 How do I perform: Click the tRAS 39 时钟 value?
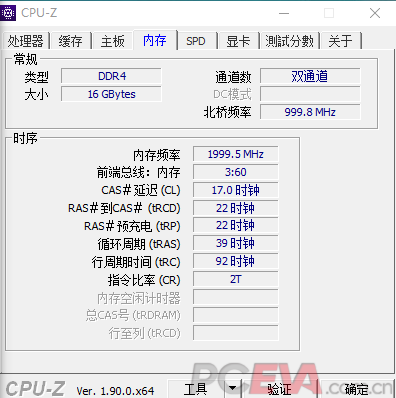(x=236, y=243)
